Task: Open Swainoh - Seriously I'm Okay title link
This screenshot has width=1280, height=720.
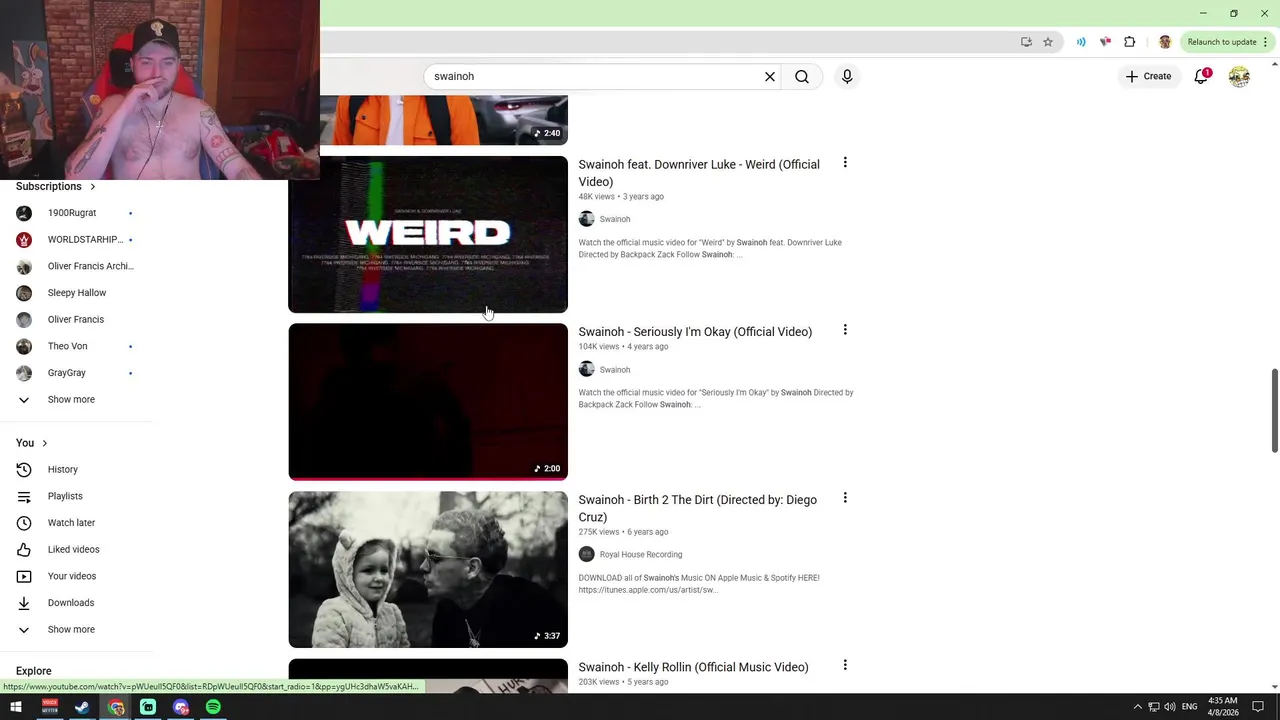Action: point(695,332)
